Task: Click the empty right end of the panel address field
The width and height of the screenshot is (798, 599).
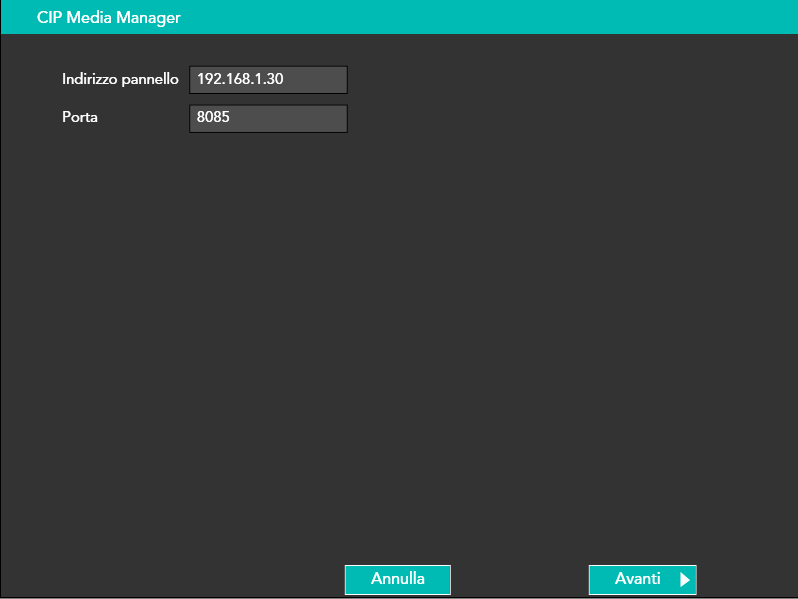Action: pos(325,80)
